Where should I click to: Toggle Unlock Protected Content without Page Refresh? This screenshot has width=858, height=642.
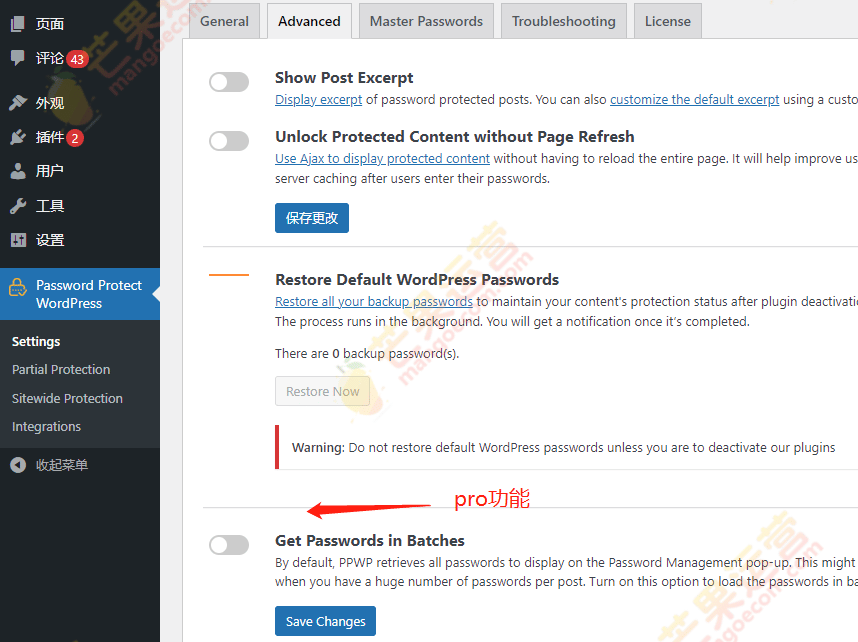point(229,139)
